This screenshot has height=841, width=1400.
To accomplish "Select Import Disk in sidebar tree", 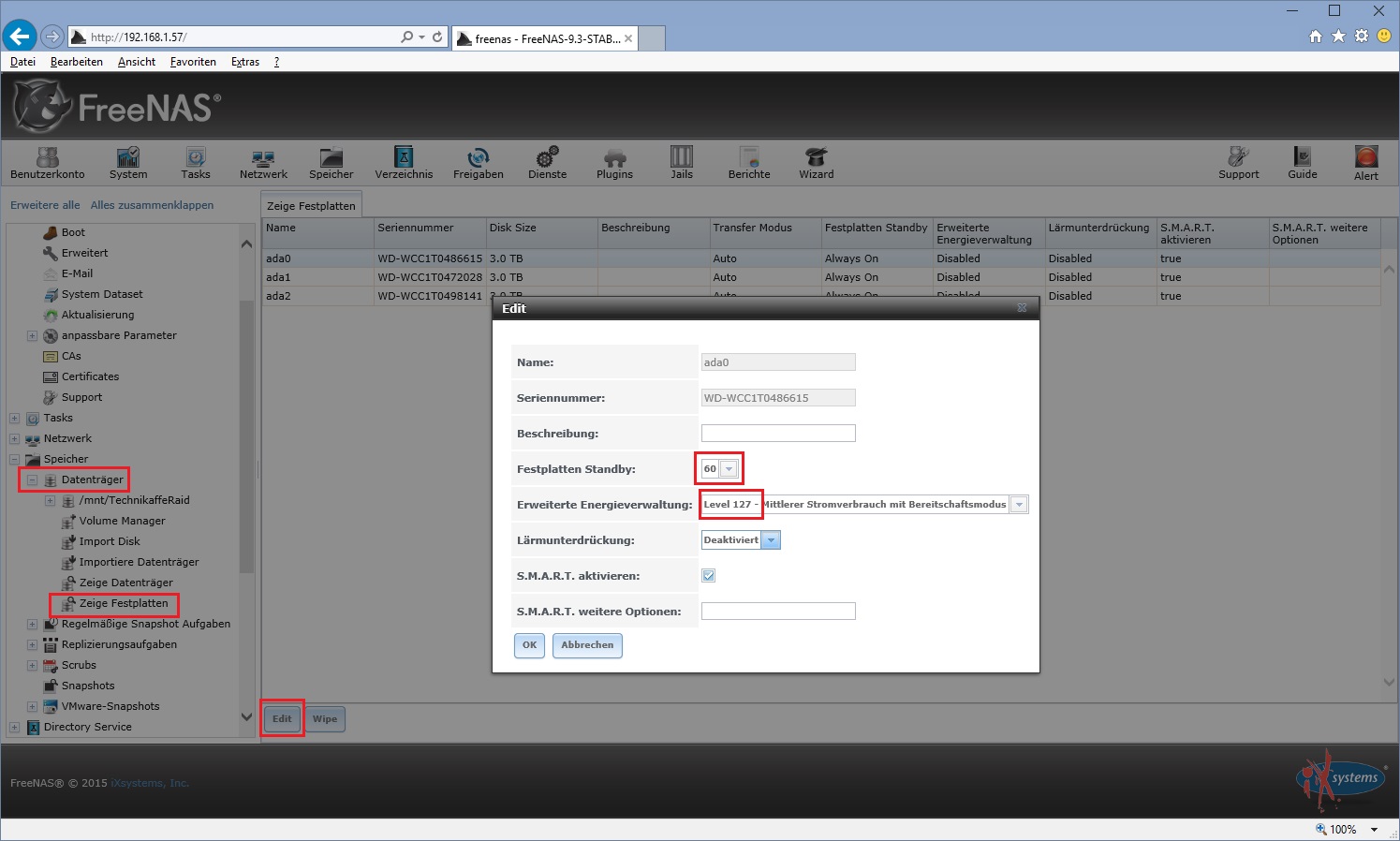I will 110,541.
